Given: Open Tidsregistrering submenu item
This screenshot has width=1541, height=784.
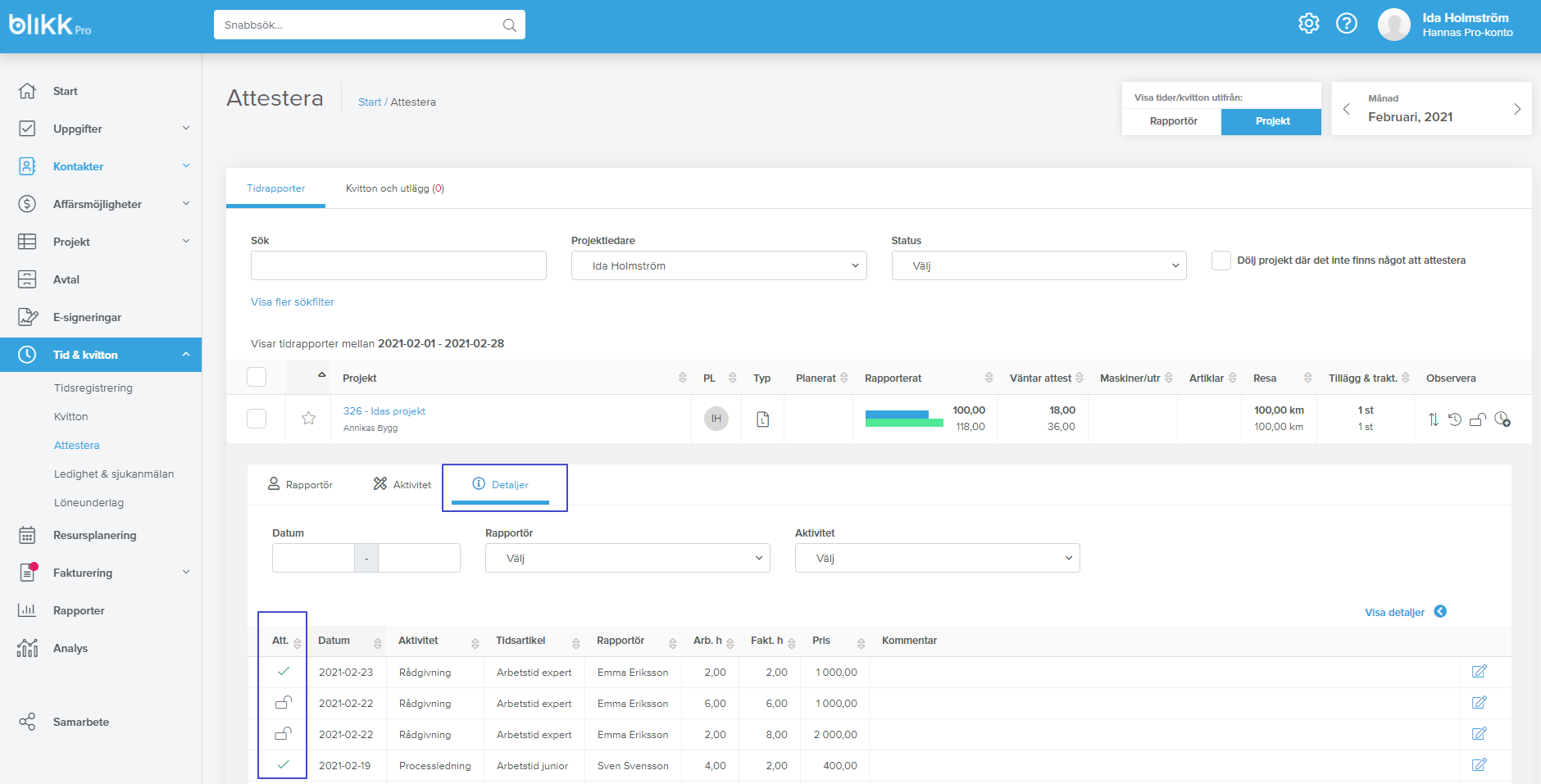Looking at the screenshot, I should click(x=93, y=388).
